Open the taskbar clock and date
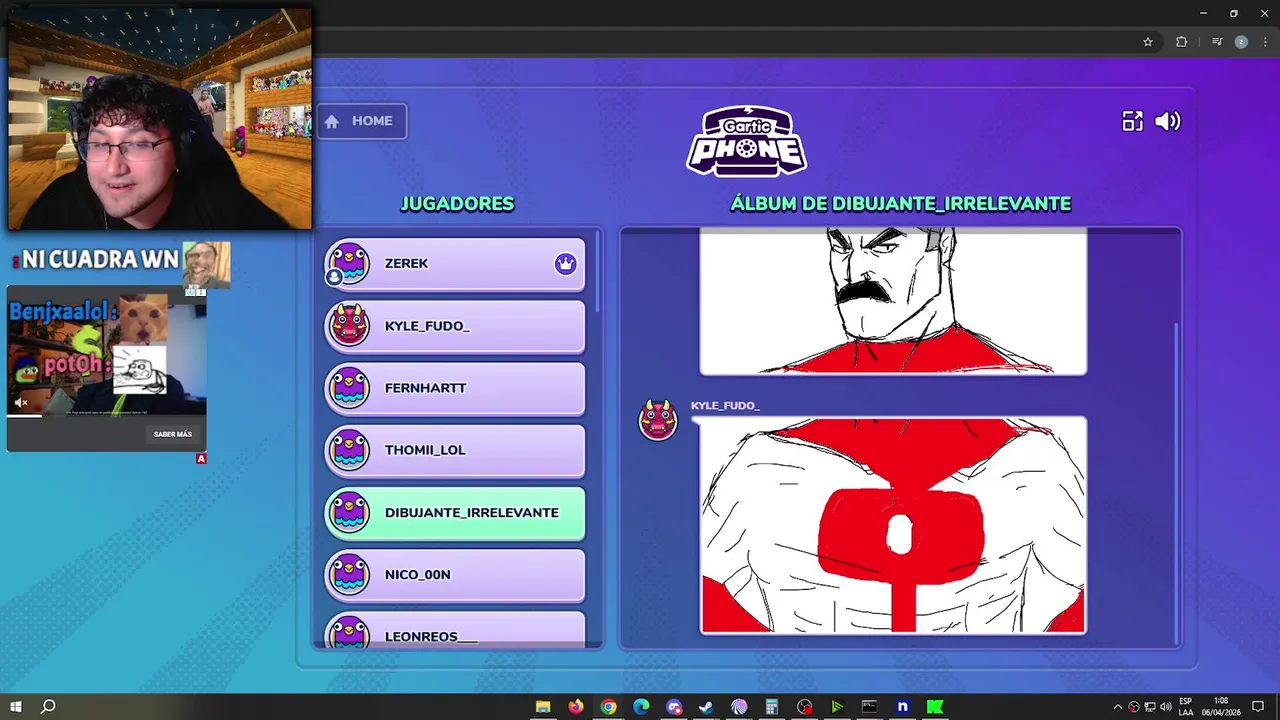 click(1221, 707)
